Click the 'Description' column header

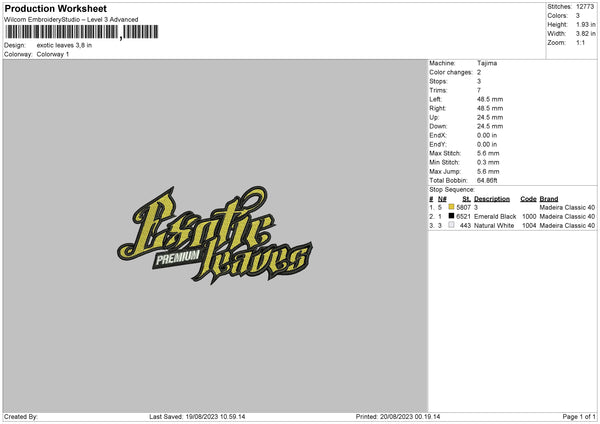pos(492,199)
